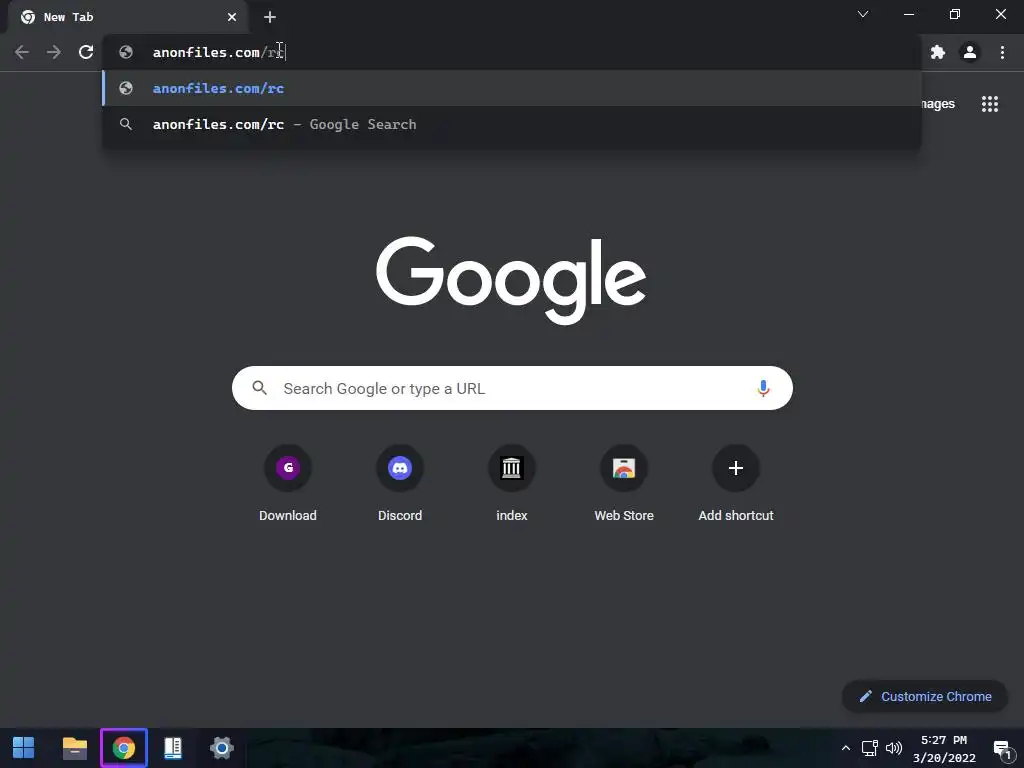Select the anonfiles.com/rc URL suggestion

[x=512, y=88]
